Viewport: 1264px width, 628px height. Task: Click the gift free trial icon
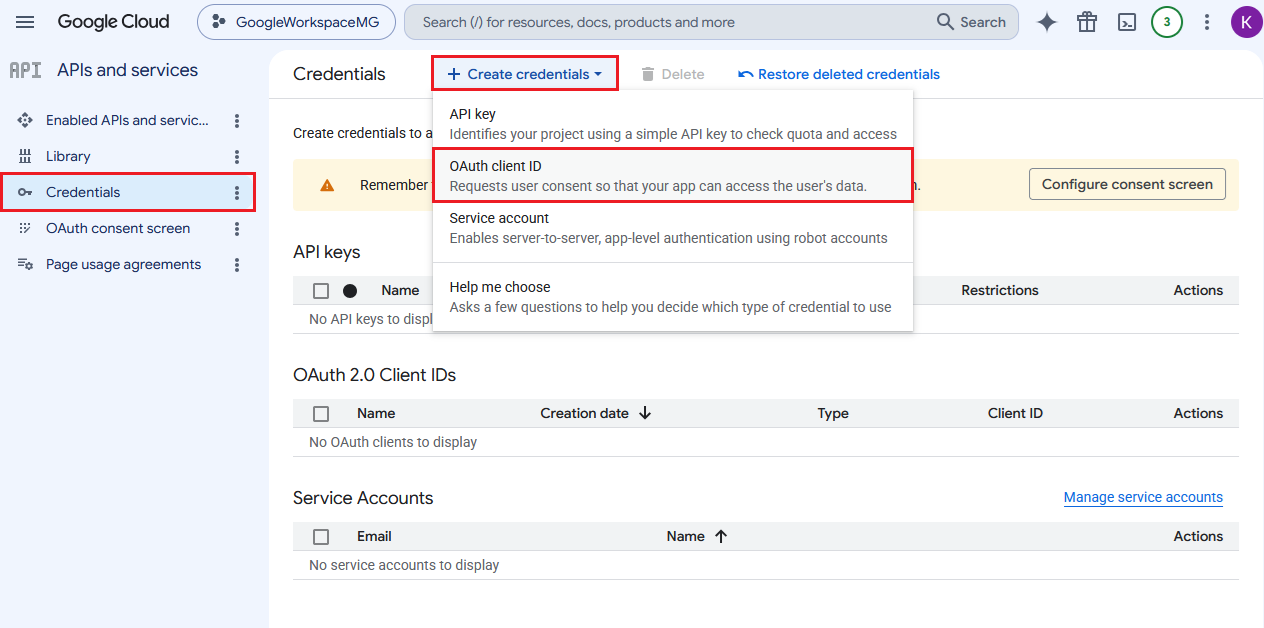tap(1087, 22)
